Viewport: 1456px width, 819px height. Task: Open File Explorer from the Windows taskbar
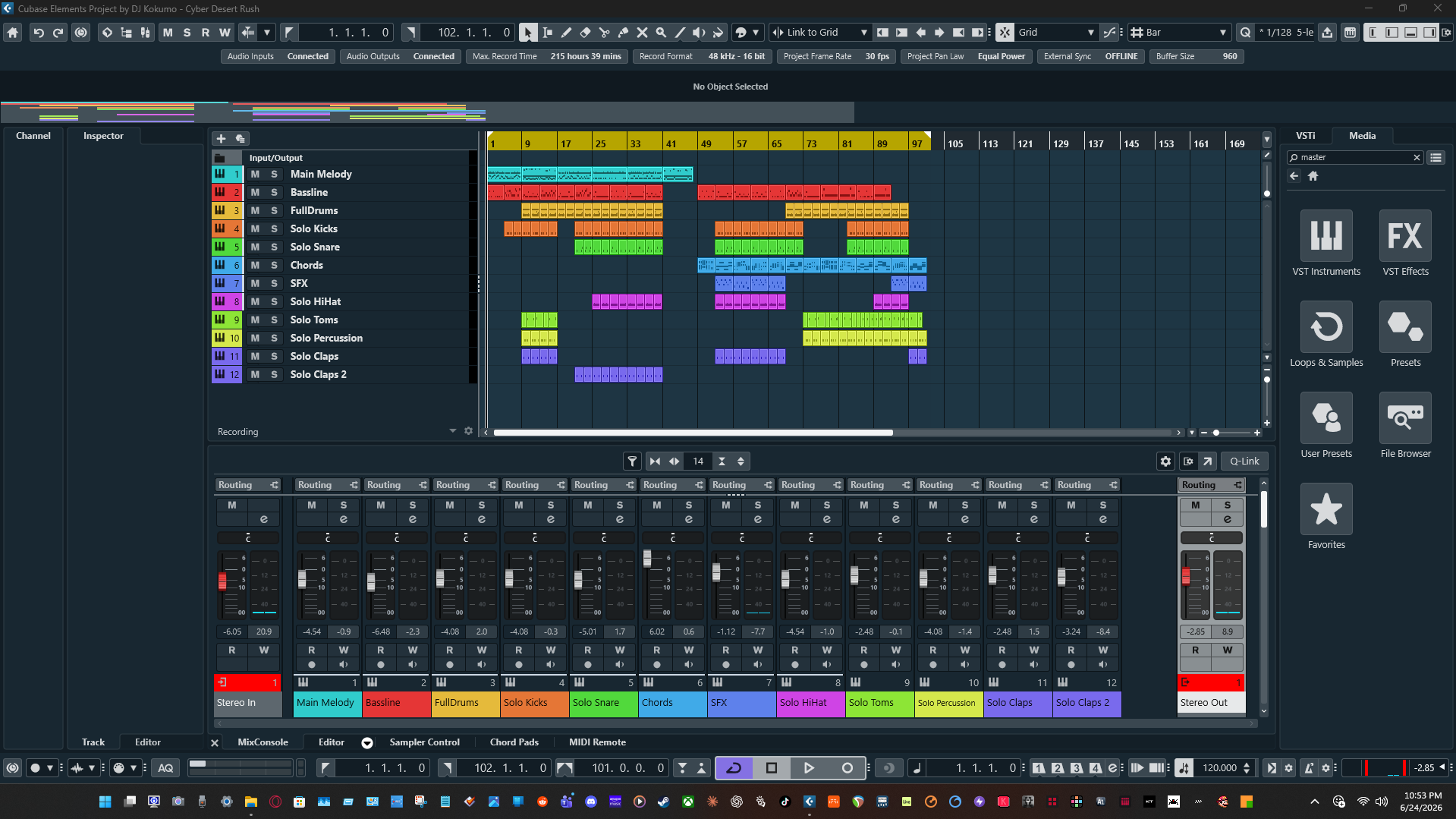[x=250, y=802]
